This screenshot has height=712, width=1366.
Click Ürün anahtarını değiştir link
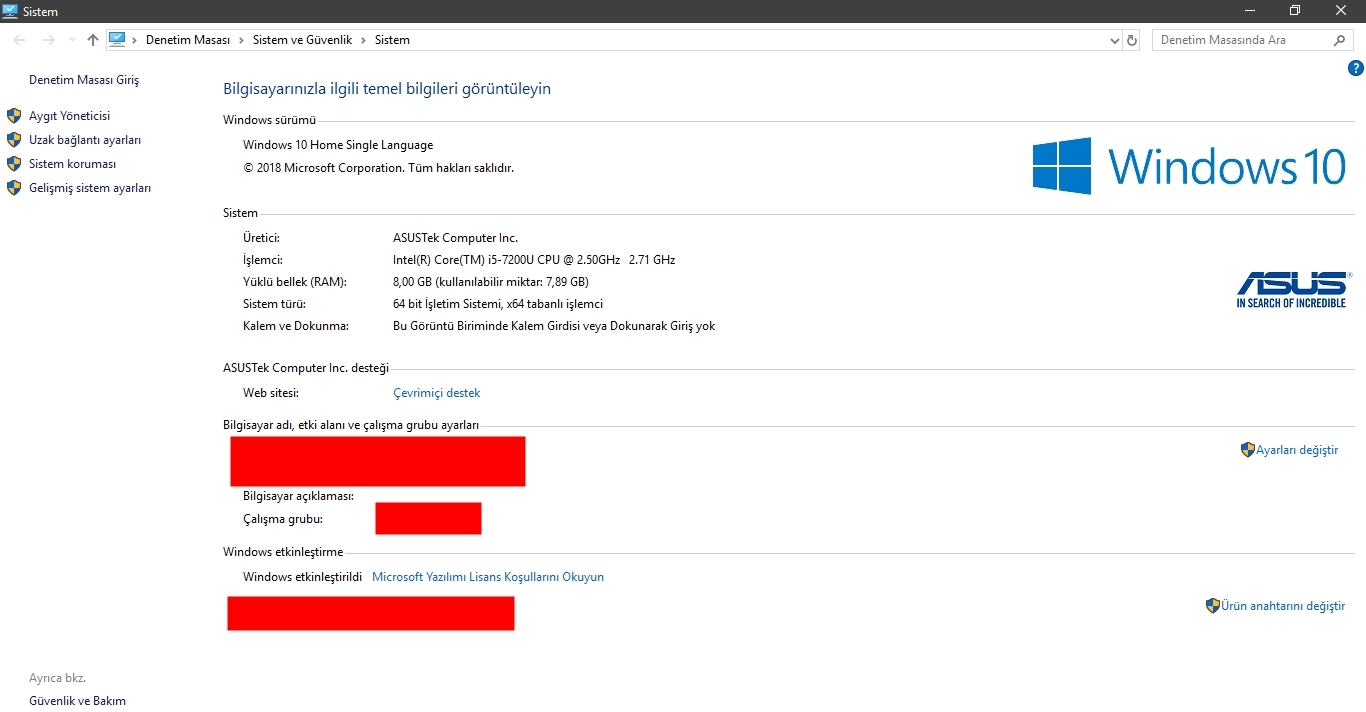tap(1283, 606)
